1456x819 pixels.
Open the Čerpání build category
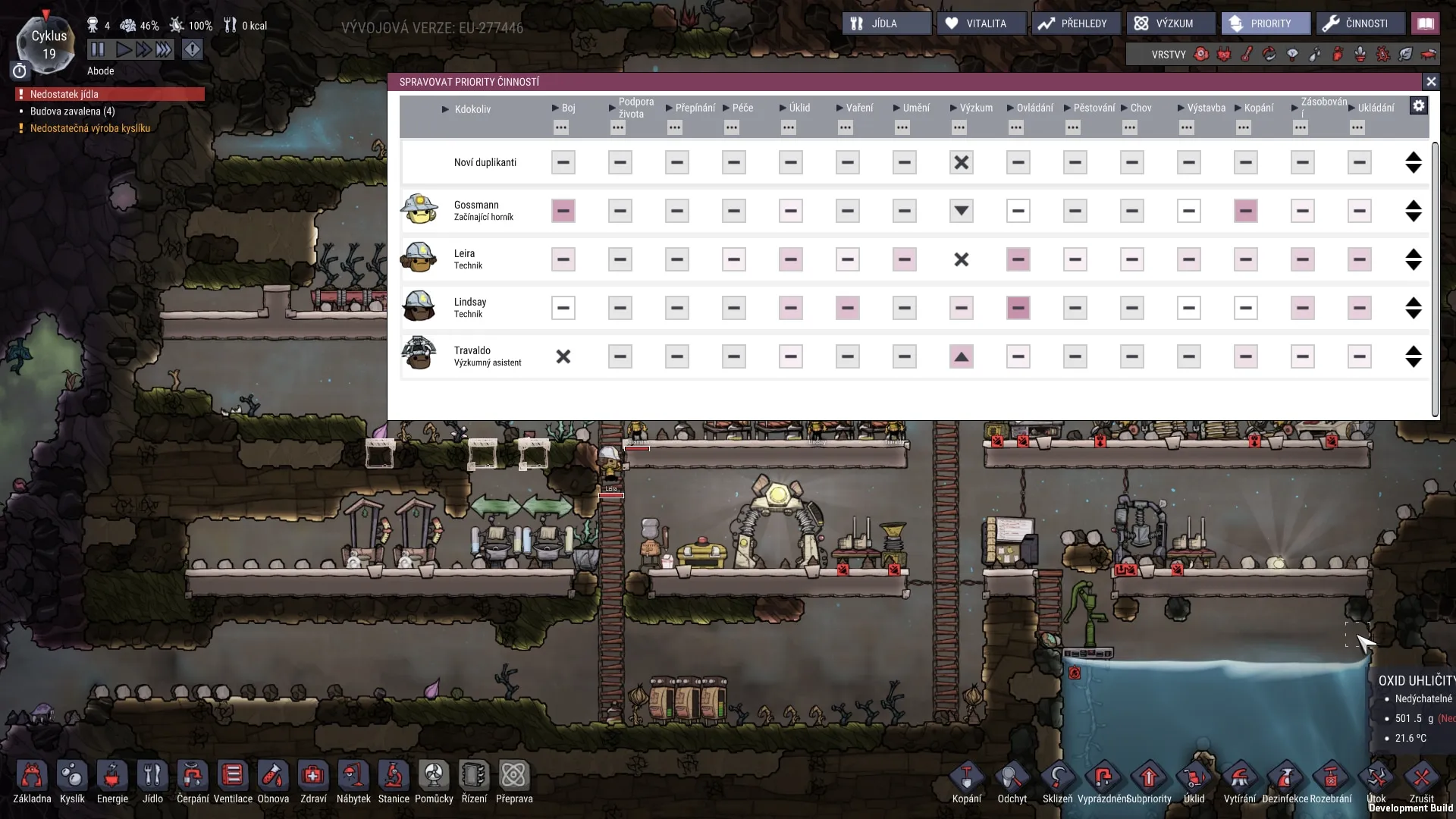pos(193,782)
